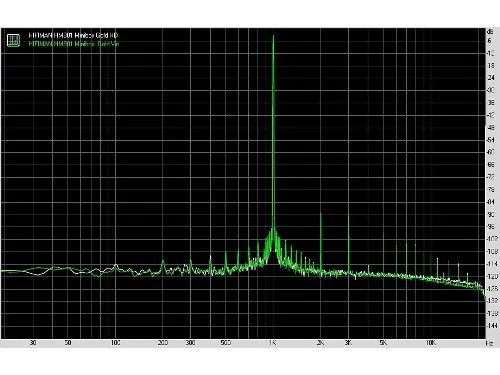Select the green legend trace label
Viewport: 500px width, 375px height.
pyautogui.click(x=74, y=44)
